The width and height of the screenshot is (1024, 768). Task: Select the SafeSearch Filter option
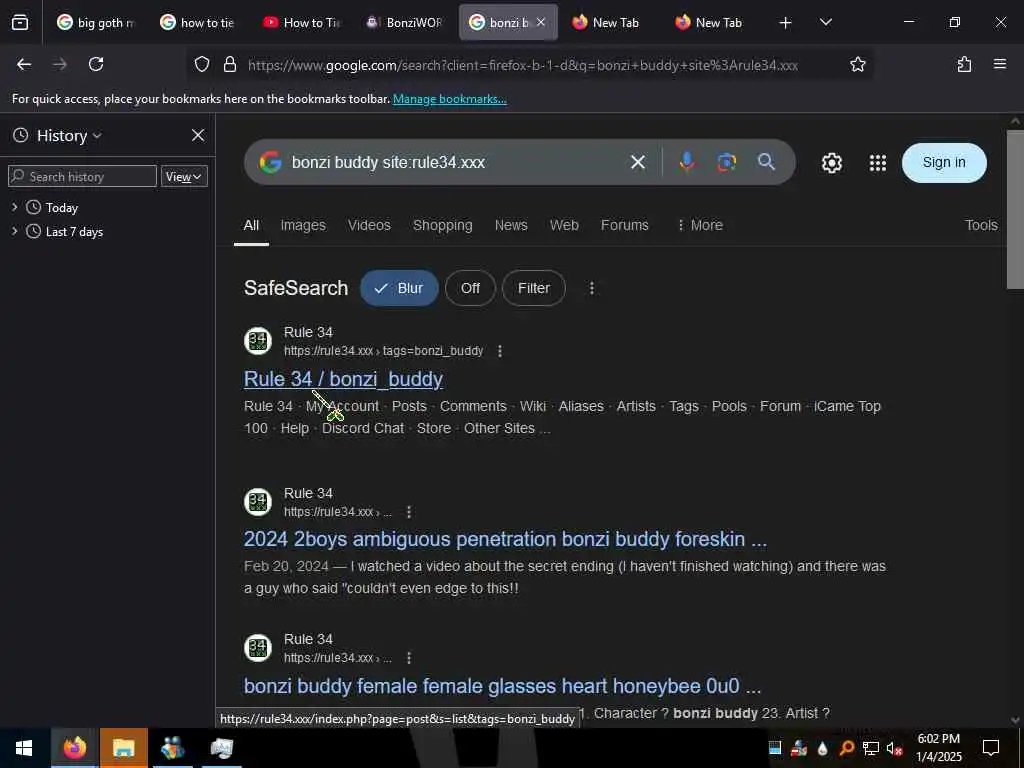tap(534, 288)
